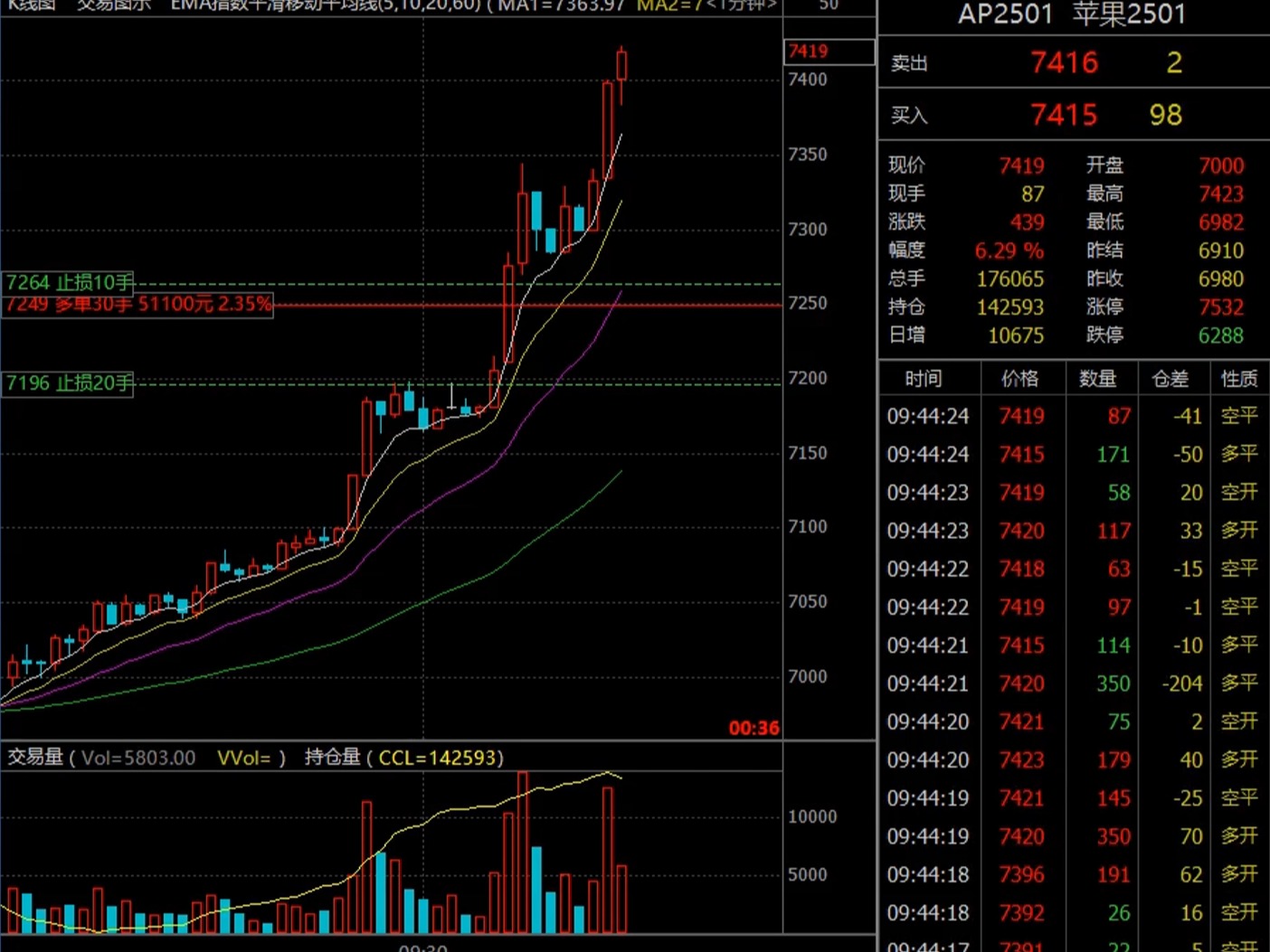The width and height of the screenshot is (1270, 952).
Task: Click the 时间 column header
Action: pos(924,379)
